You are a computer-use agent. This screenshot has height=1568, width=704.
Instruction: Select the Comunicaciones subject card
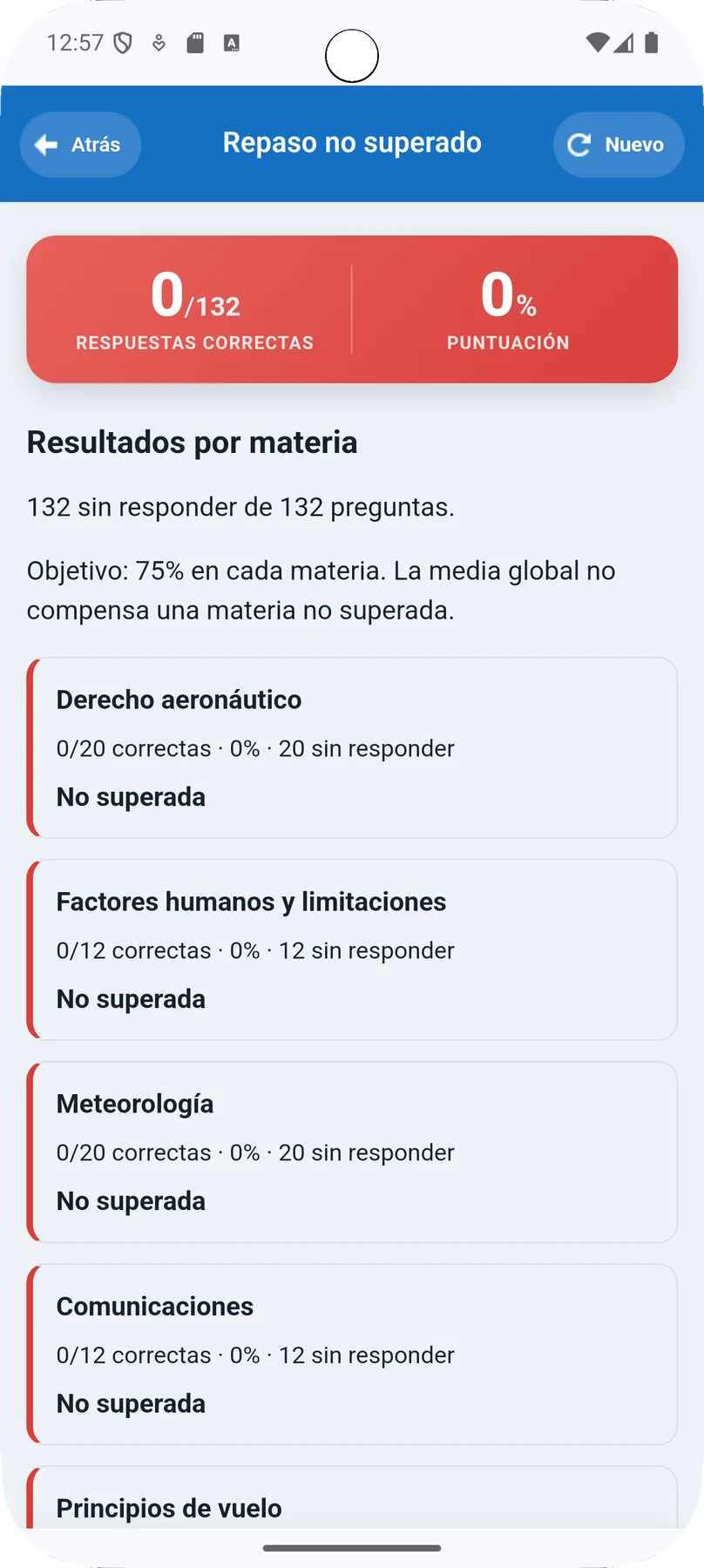[352, 1355]
